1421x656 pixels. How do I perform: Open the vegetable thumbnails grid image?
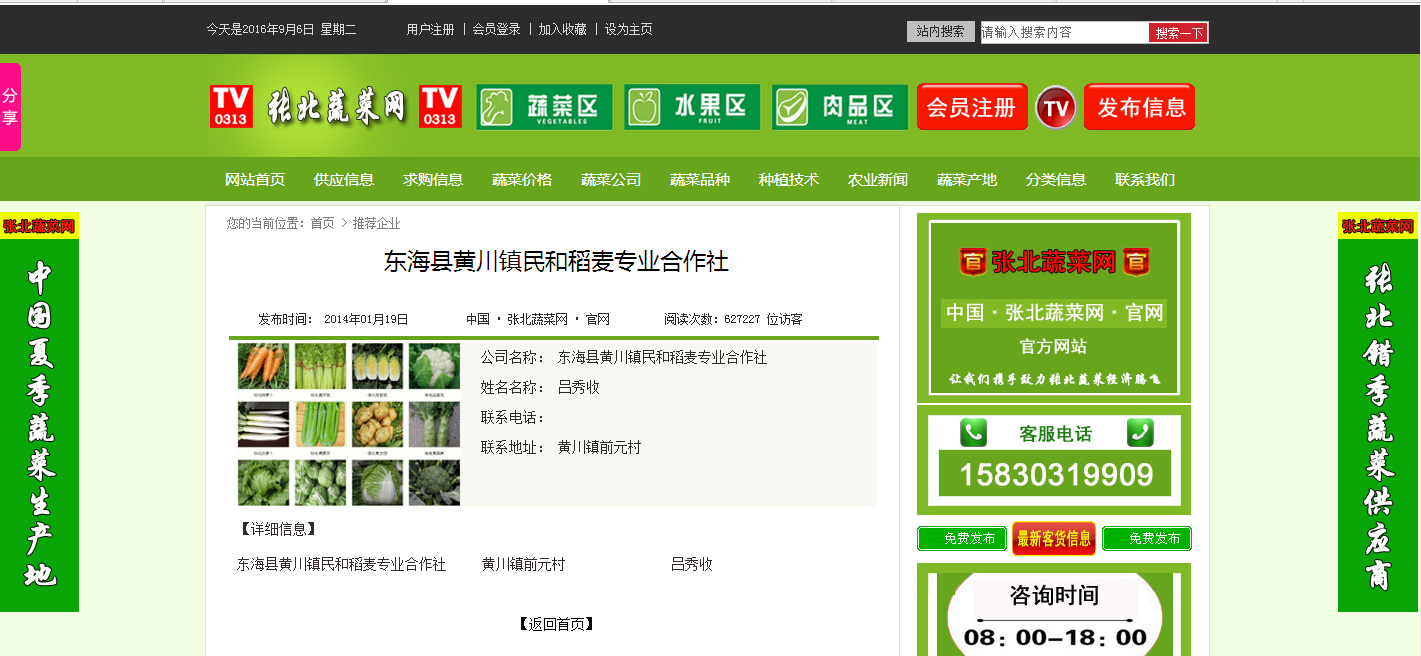click(x=349, y=424)
